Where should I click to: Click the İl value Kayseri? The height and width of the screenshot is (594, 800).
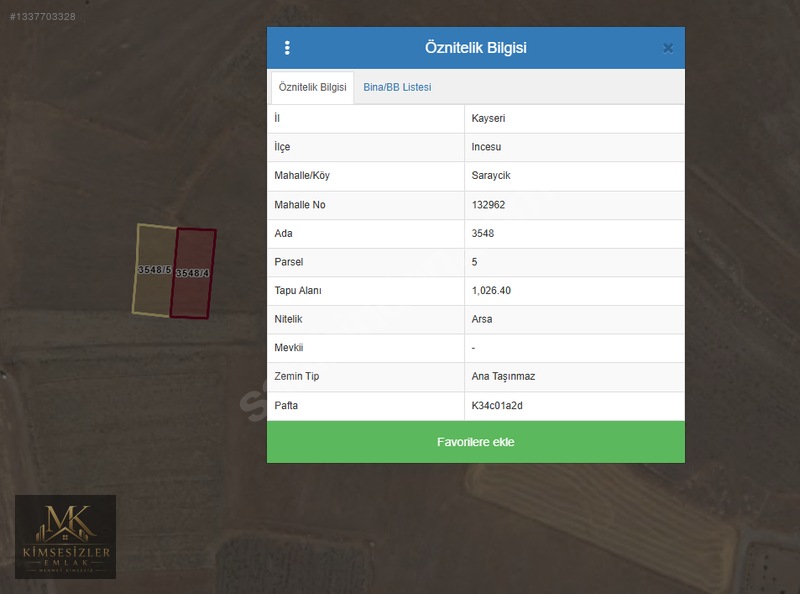(x=488, y=118)
